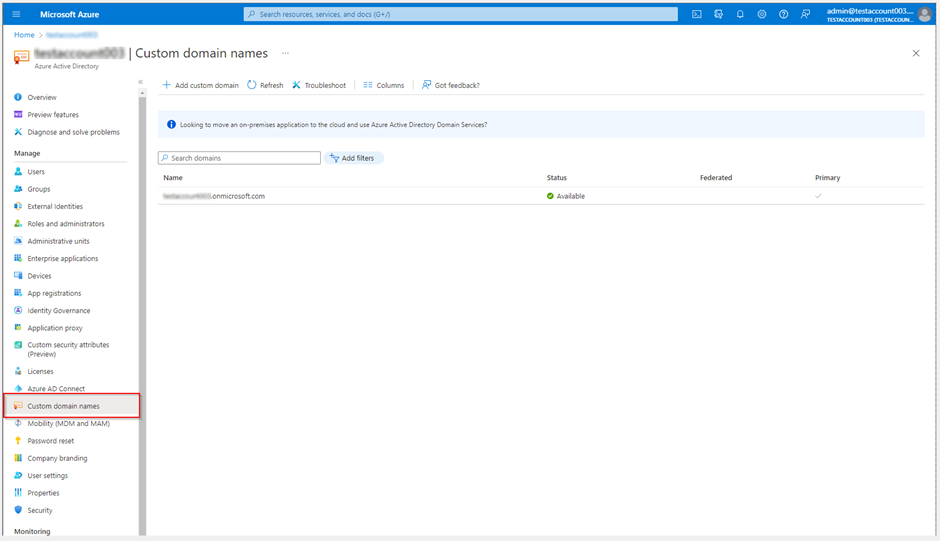The image size is (940, 541).
Task: Open Cloud Shell from the top bar
Action: [697, 14]
